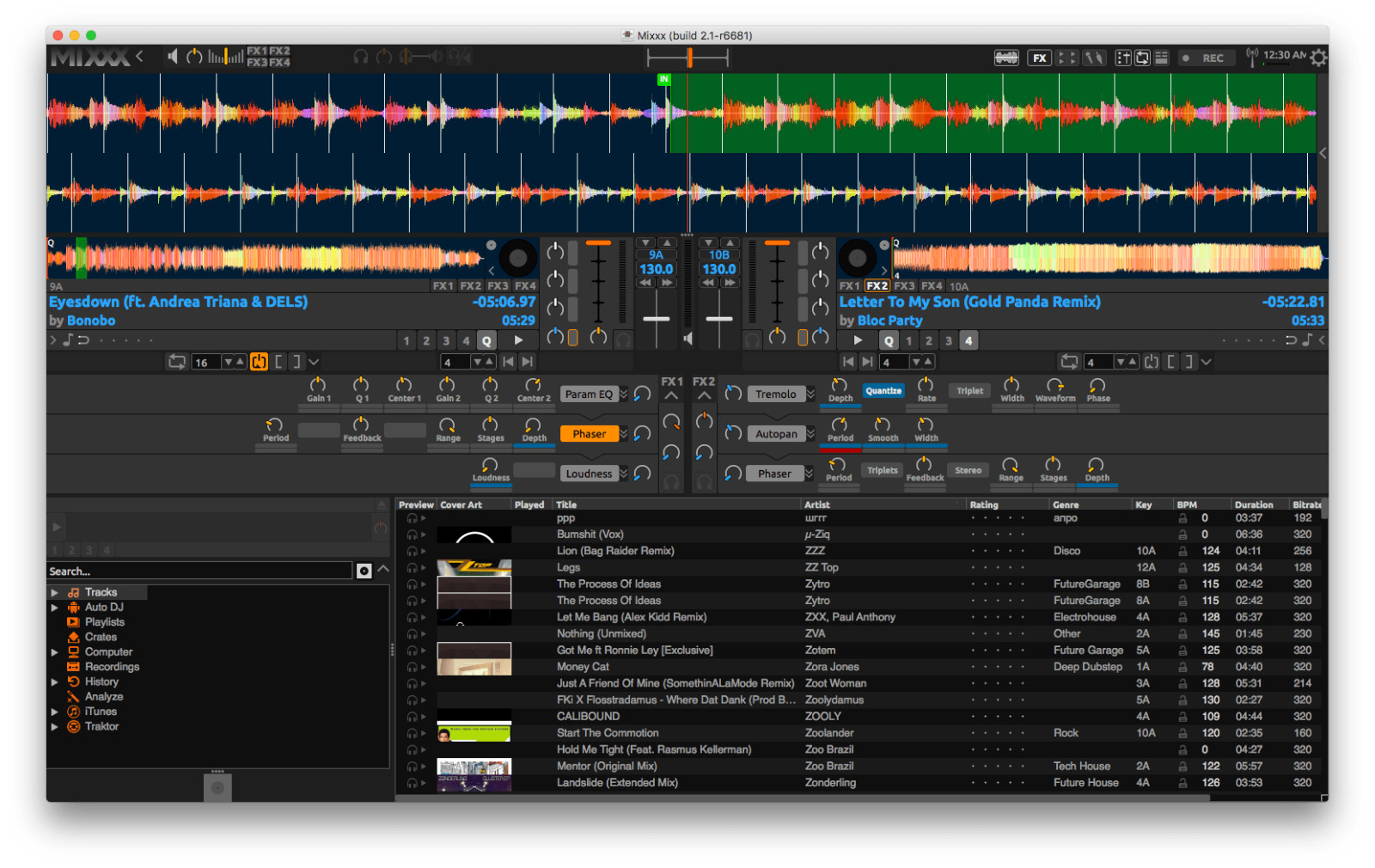Switch to the FX1 tab on the left deck
1375x868 pixels.
click(x=445, y=285)
